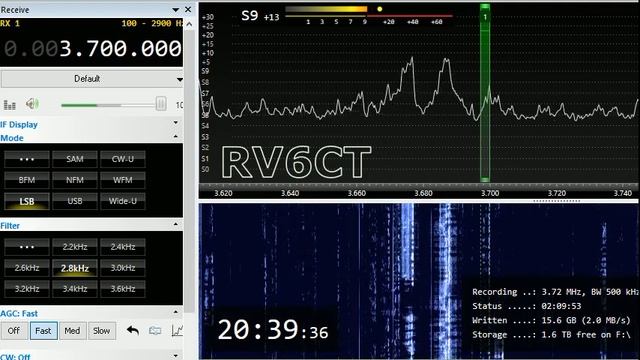Click 3.720 on the frequency scale

pos(557,193)
